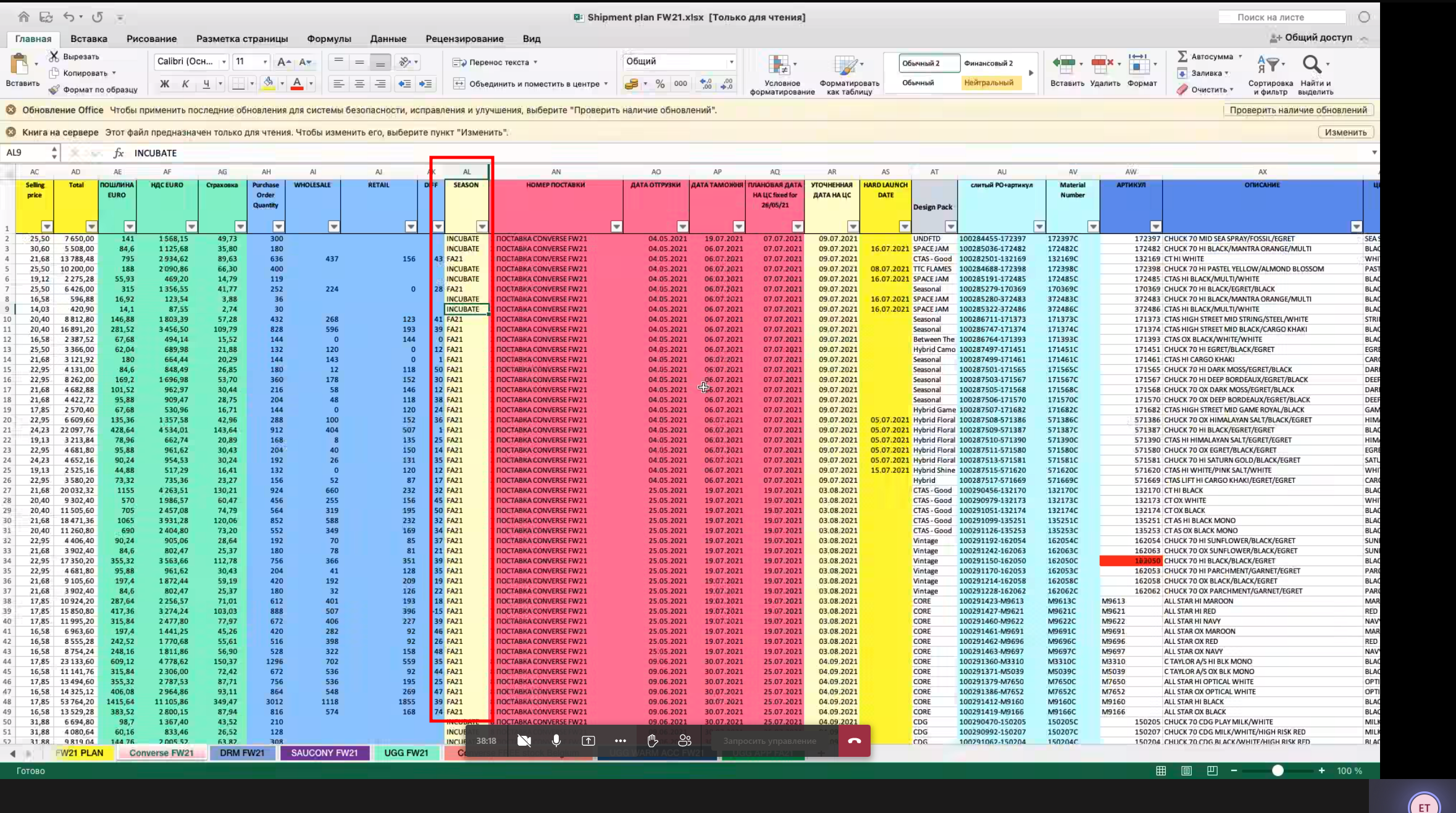This screenshot has height=813, width=1456.
Task: Toggle Wrap Text (Перенос текста)
Action: tap(494, 62)
